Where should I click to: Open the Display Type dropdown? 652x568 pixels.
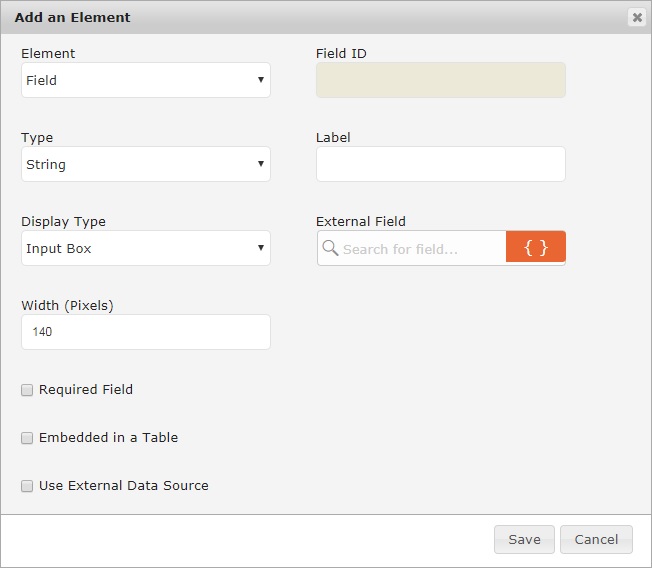click(x=146, y=248)
